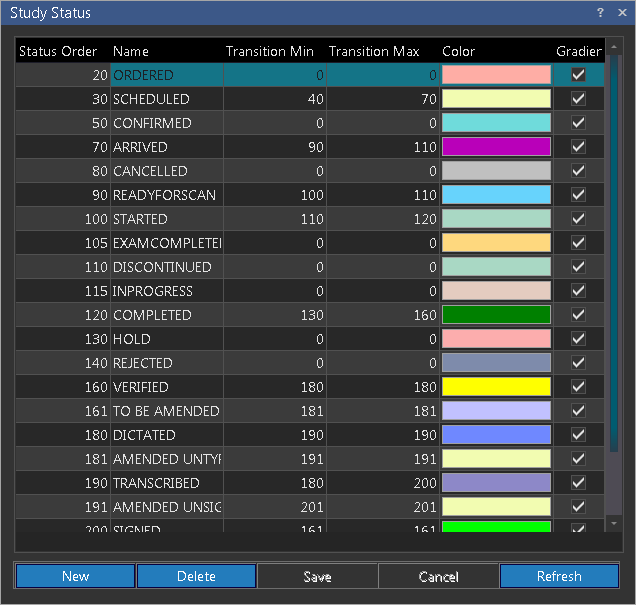Uncheck Gradient for the ARRIVED status
636x605 pixels.
(578, 147)
